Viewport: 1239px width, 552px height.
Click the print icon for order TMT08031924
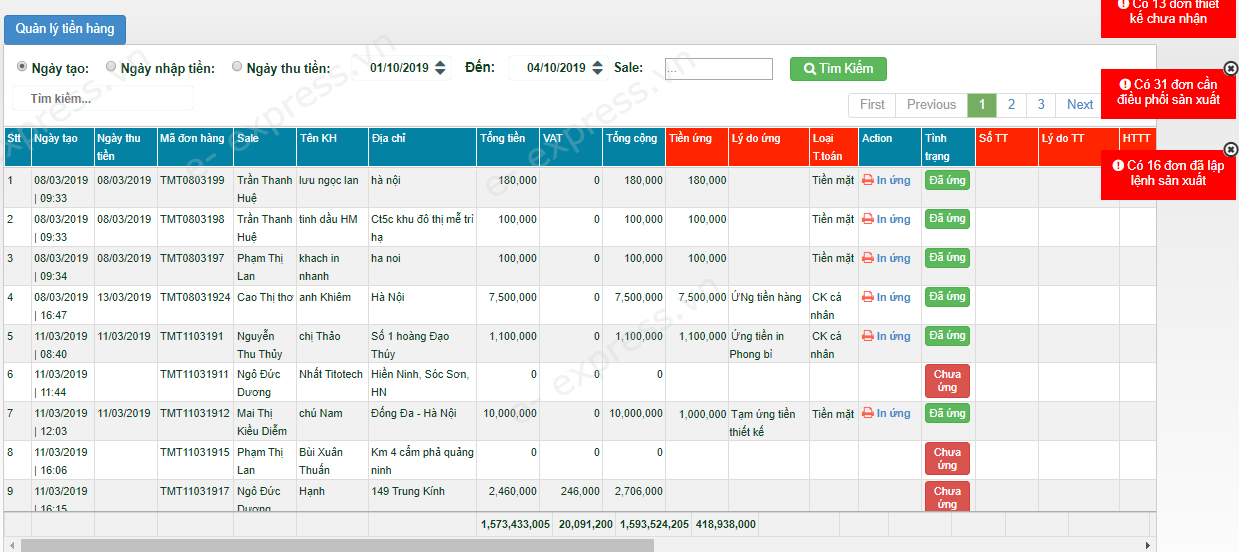(x=867, y=297)
